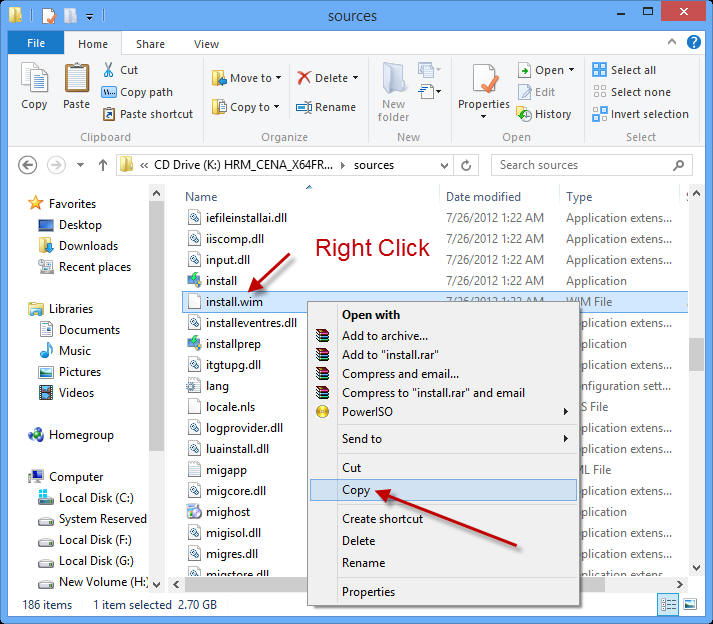Choose Open with in context menu

click(x=371, y=315)
